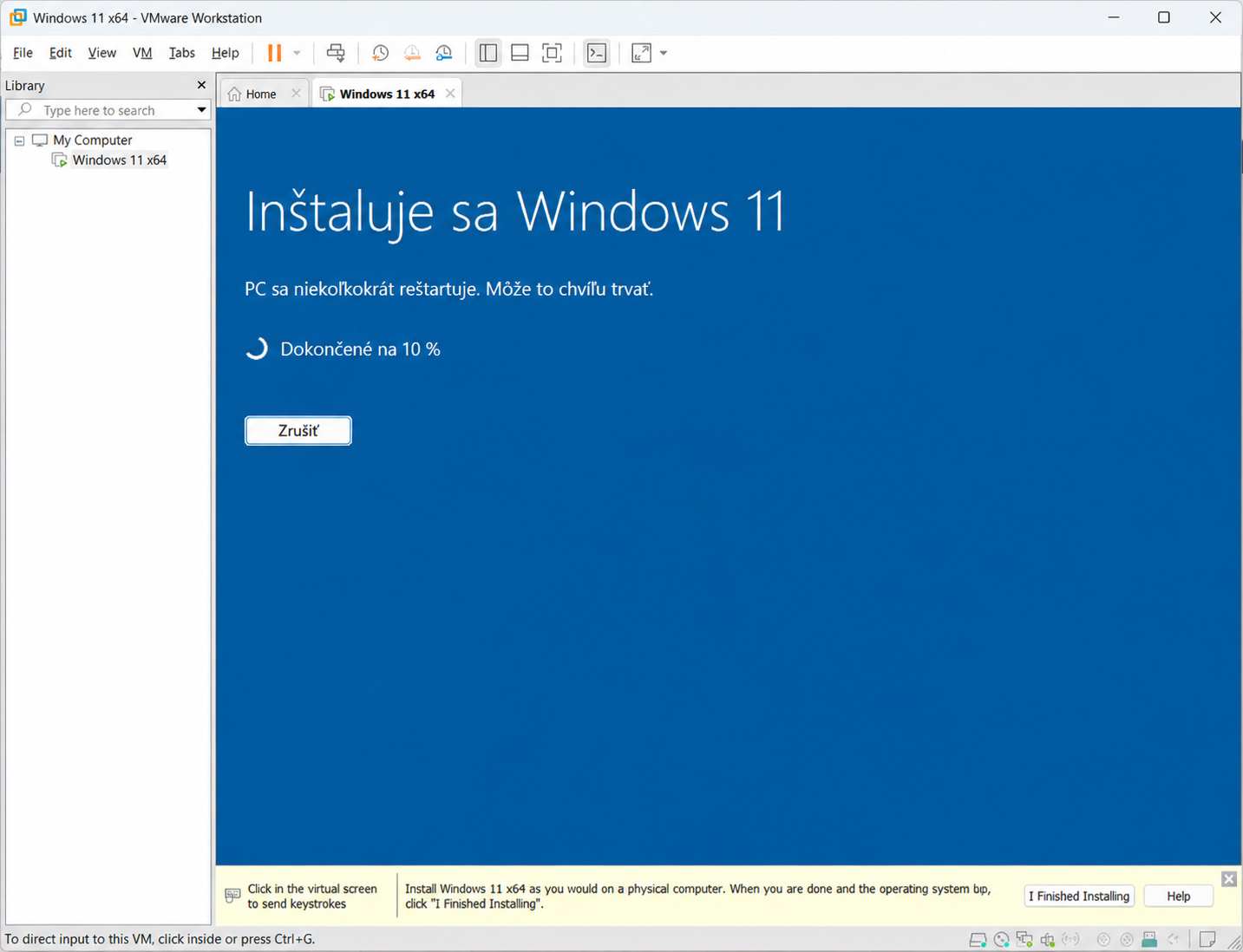Toggle the thumbnail bar view

pyautogui.click(x=520, y=53)
